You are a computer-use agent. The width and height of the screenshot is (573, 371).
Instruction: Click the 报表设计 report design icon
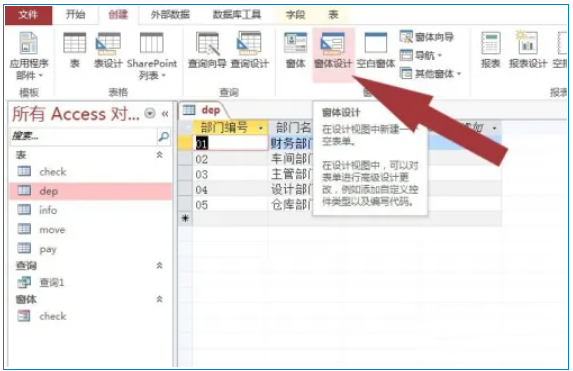click(527, 50)
